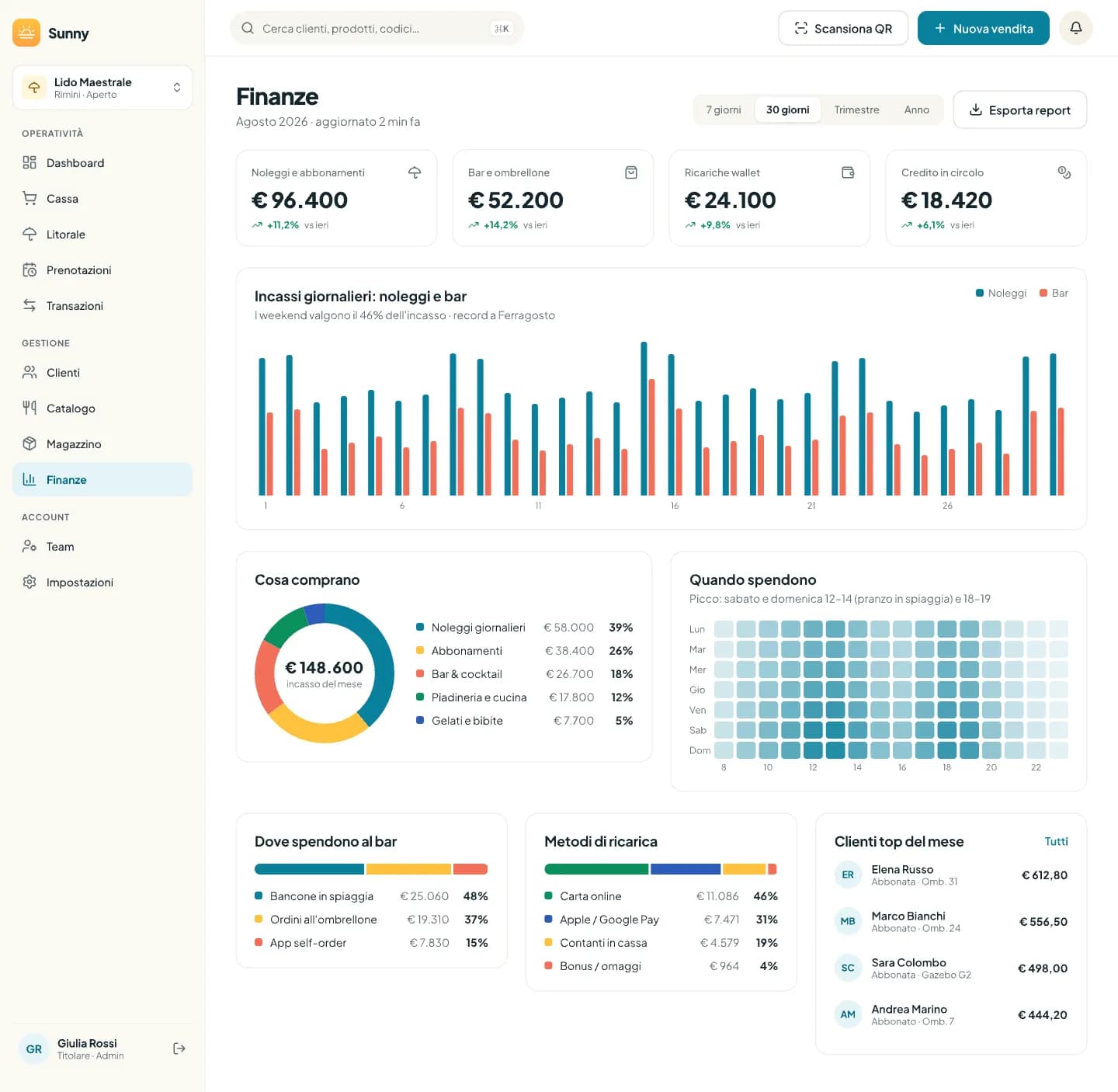This screenshot has height=1092, width=1118.
Task: Click umbrella icon on Noleggi e abbonamenti card
Action: coord(415,172)
